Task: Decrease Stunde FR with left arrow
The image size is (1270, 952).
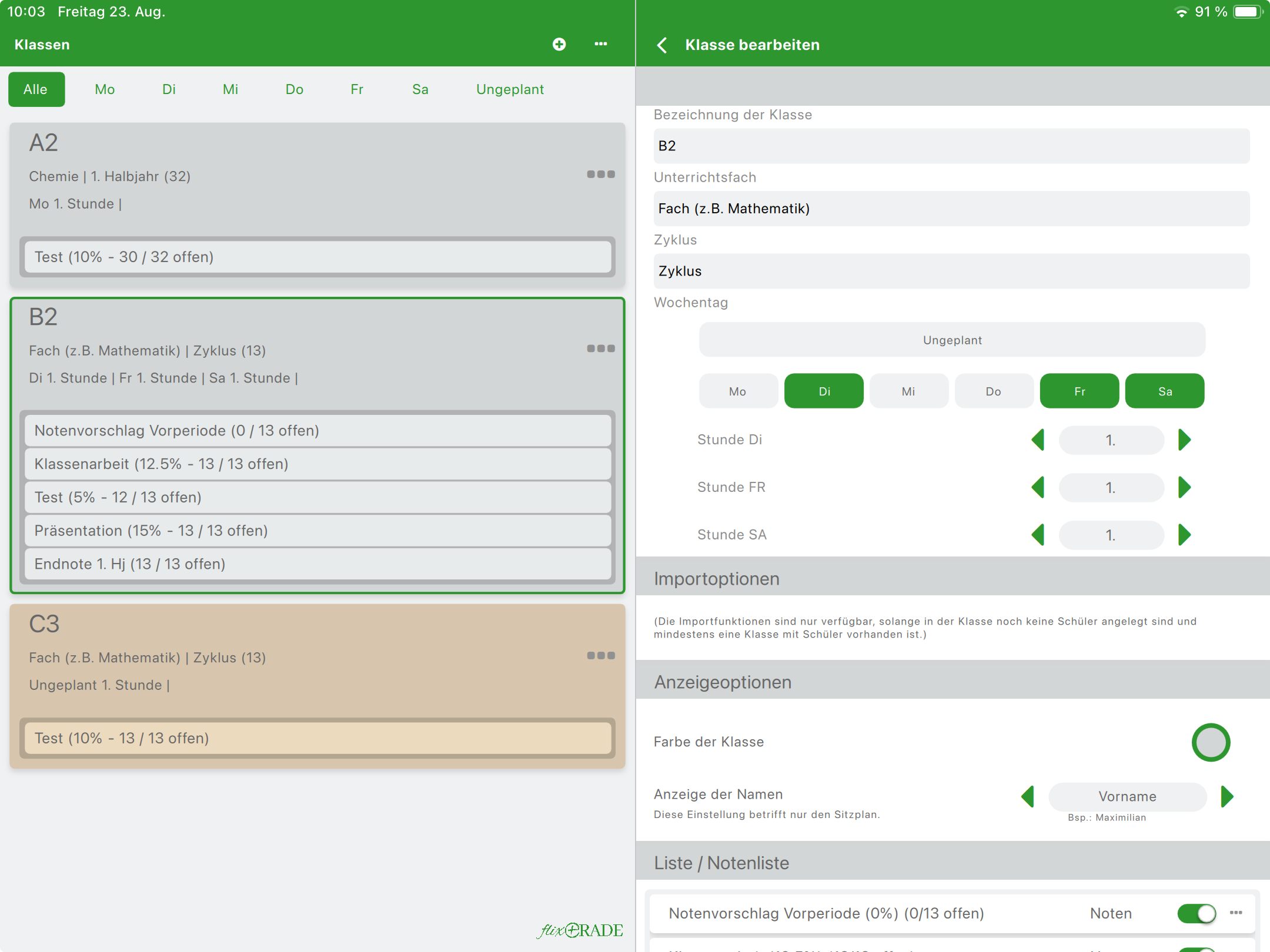Action: tap(1038, 488)
